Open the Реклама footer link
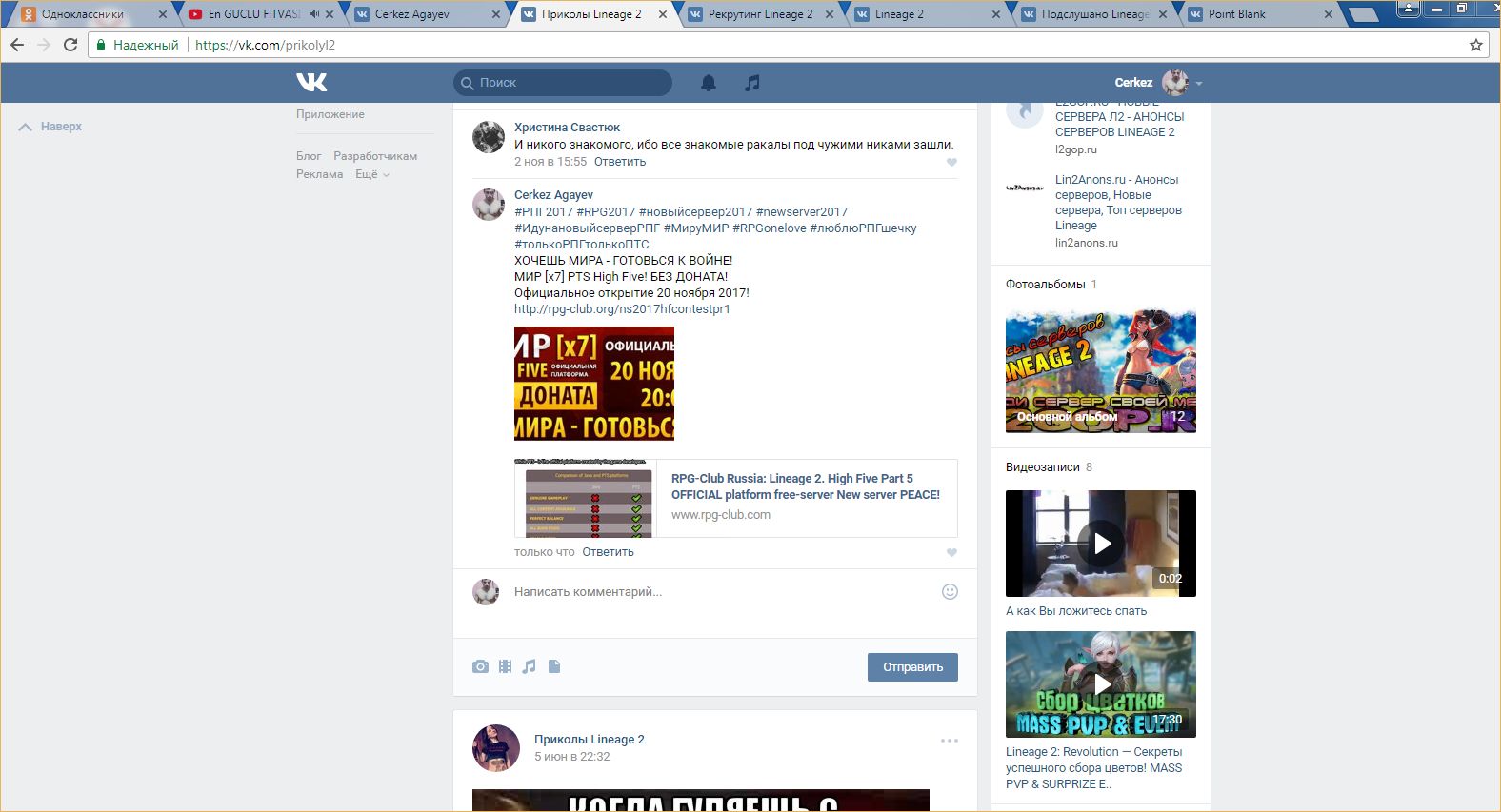This screenshot has height=812, width=1501. 320,174
